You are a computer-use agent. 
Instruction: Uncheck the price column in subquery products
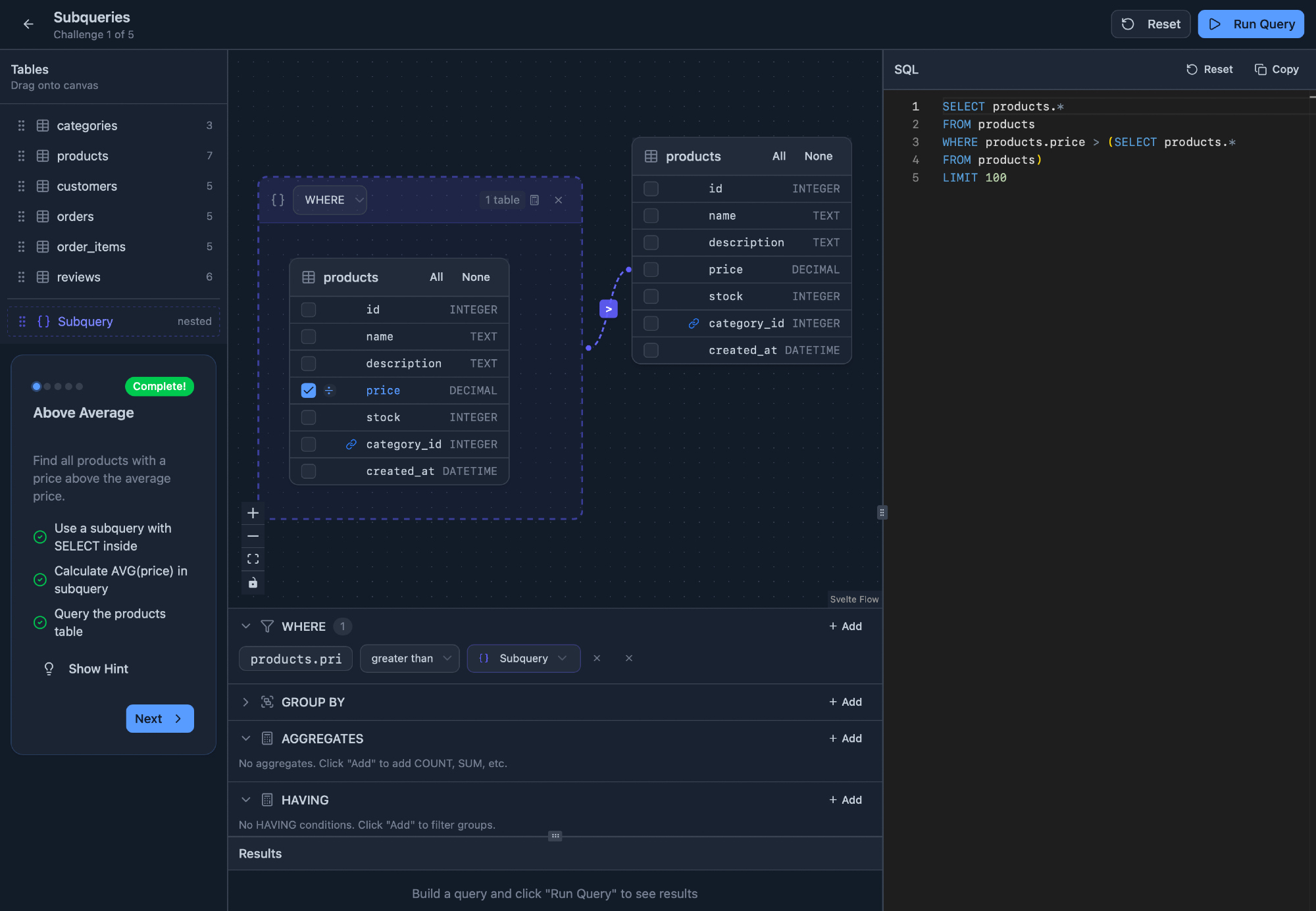(x=309, y=391)
